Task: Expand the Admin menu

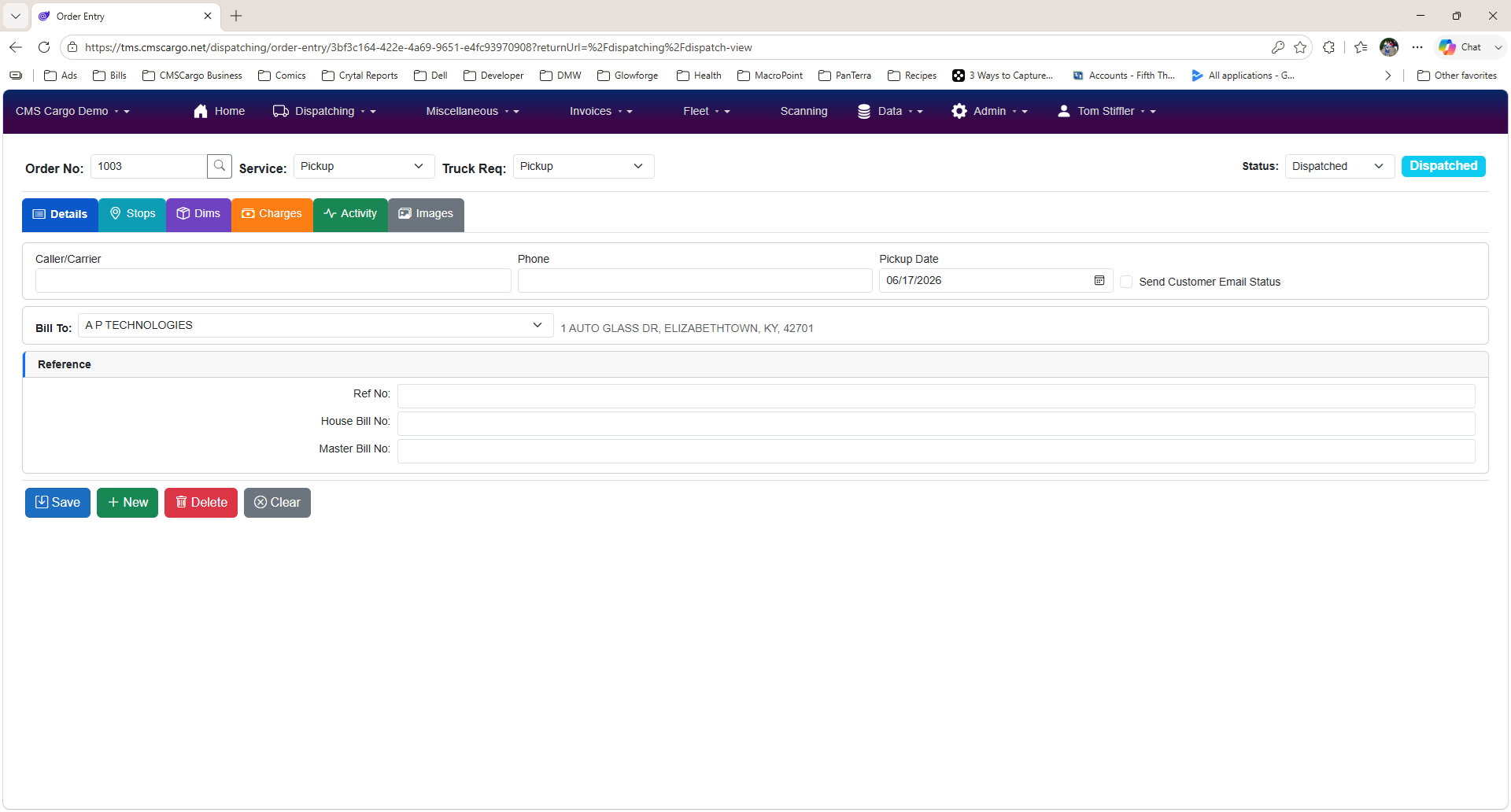Action: coord(989,111)
